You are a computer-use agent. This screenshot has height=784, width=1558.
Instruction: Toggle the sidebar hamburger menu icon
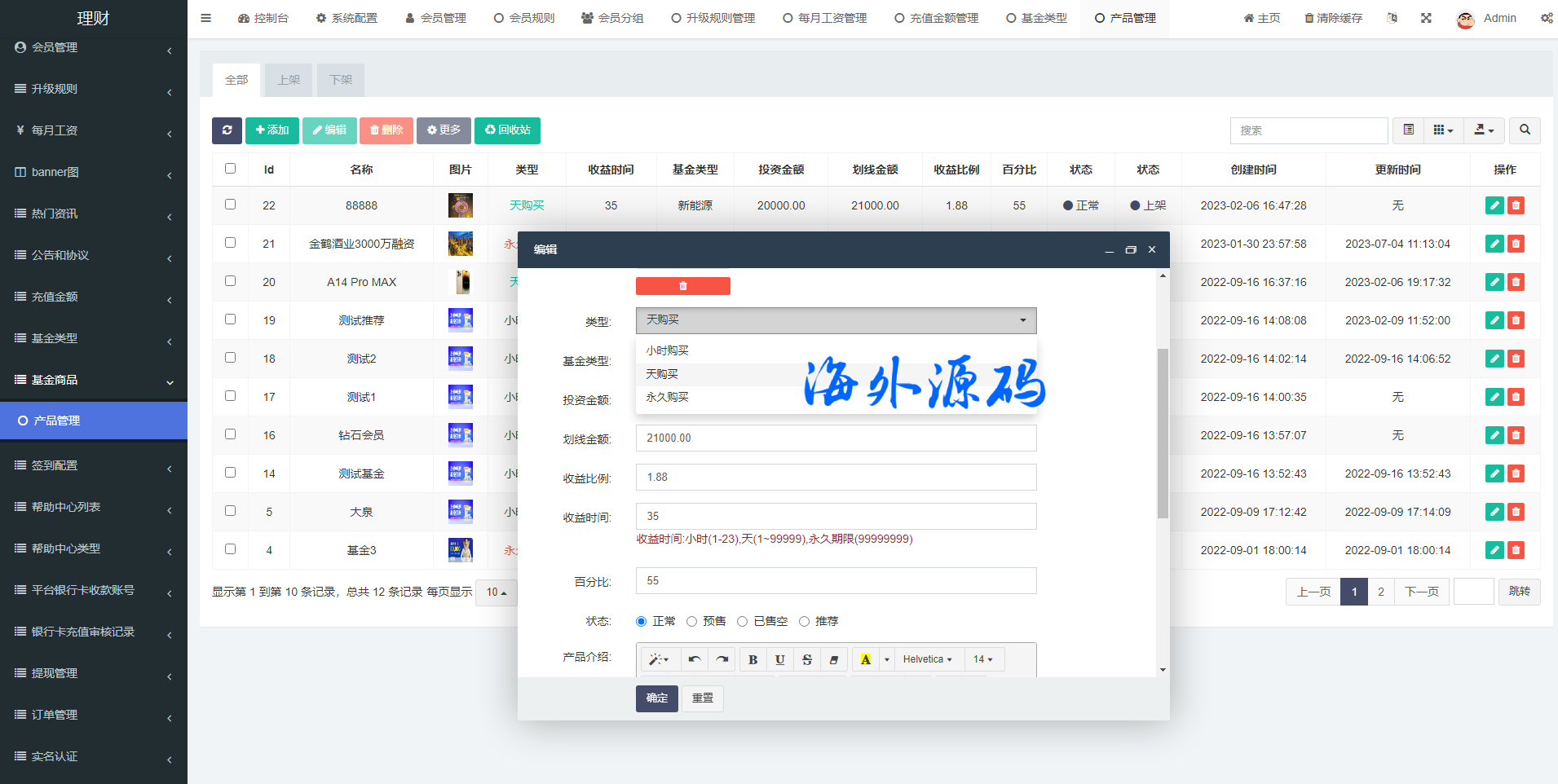(205, 18)
